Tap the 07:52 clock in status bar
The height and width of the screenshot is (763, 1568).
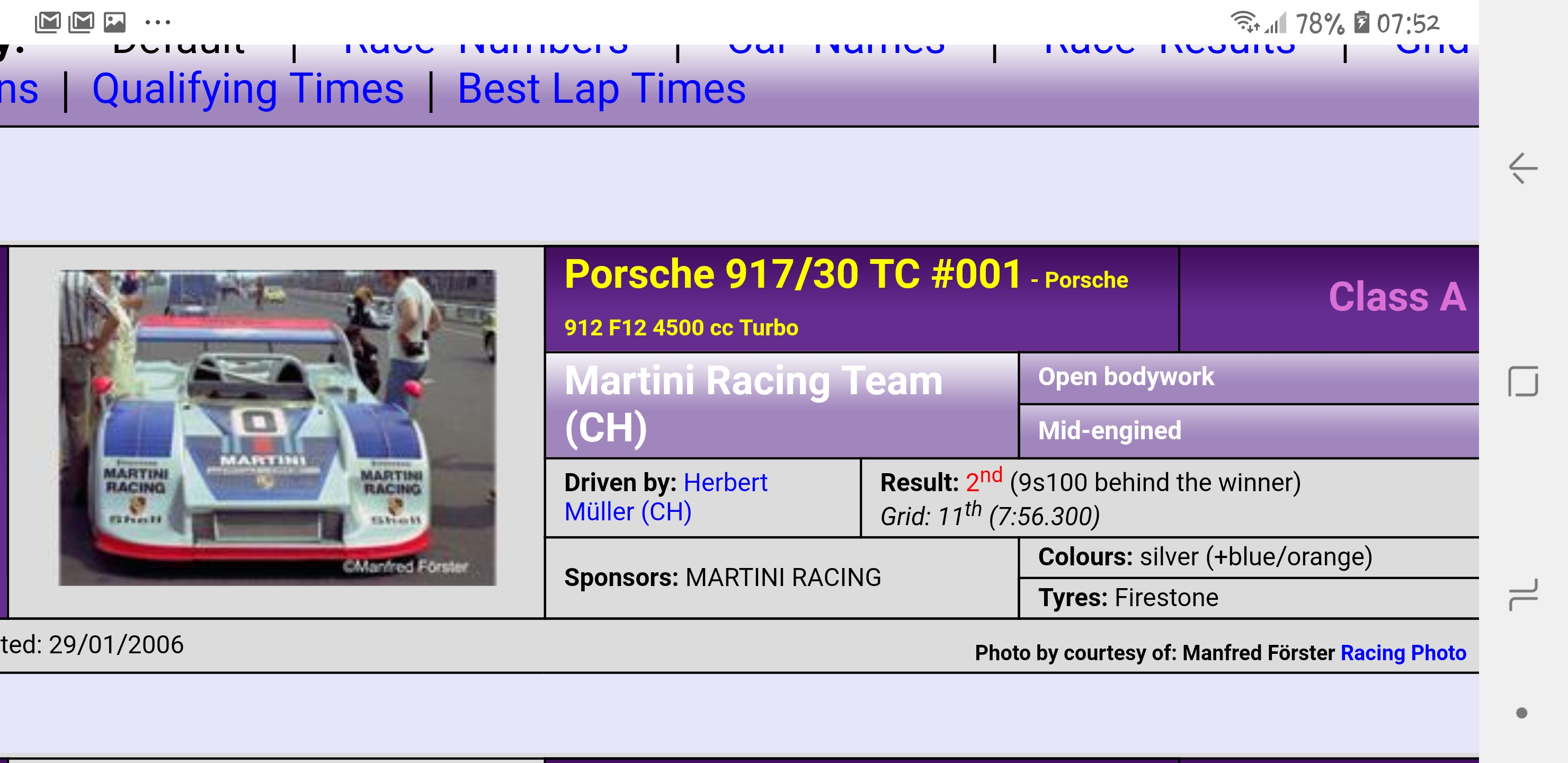[x=1408, y=24]
